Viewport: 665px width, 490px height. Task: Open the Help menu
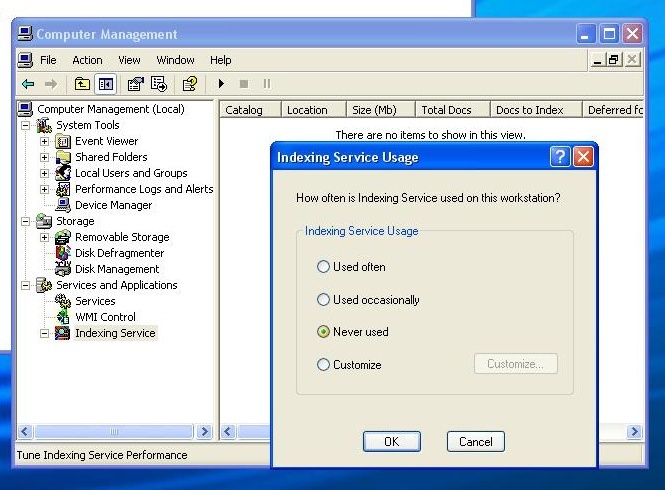click(x=221, y=60)
